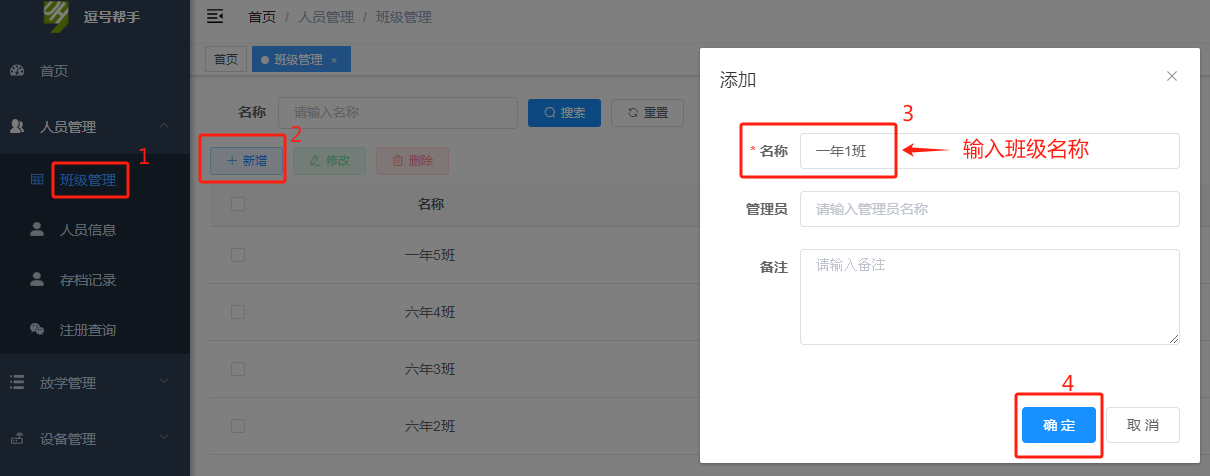This screenshot has width=1210, height=476.
Task: Go to 首页 in the breadcrumb
Action: coord(262,17)
